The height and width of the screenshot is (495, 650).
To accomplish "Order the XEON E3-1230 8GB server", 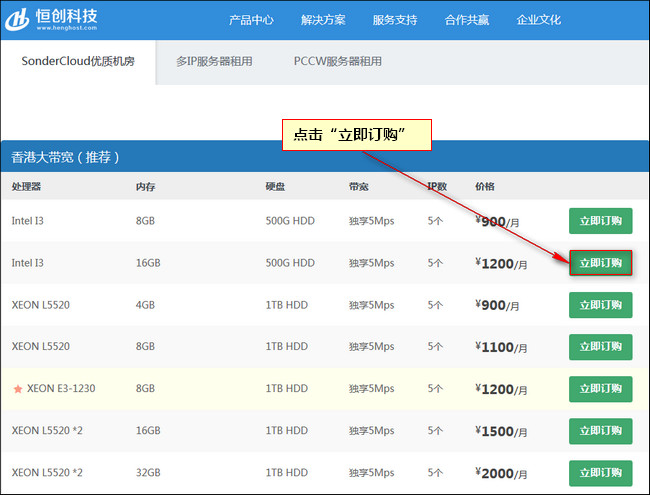I will (600, 389).
